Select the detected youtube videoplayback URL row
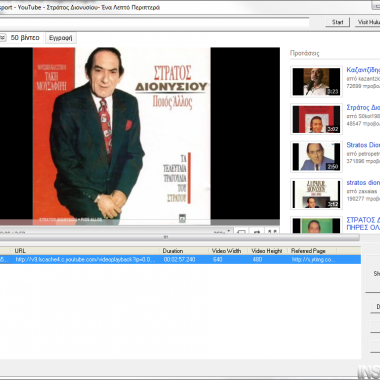The width and height of the screenshot is (380, 380). tap(180, 259)
